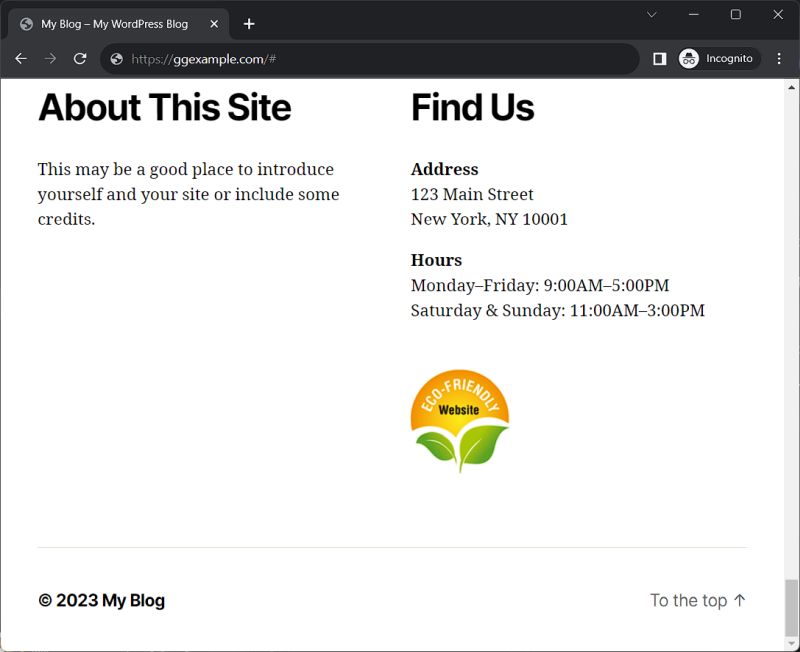Close the My Blog tab
This screenshot has width=800, height=652.
click(214, 24)
